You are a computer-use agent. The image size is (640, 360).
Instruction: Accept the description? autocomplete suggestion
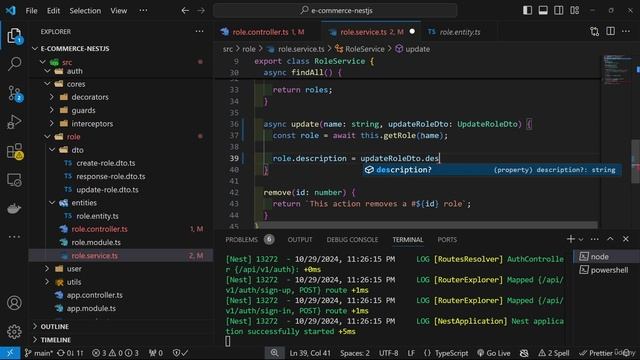[491, 170]
